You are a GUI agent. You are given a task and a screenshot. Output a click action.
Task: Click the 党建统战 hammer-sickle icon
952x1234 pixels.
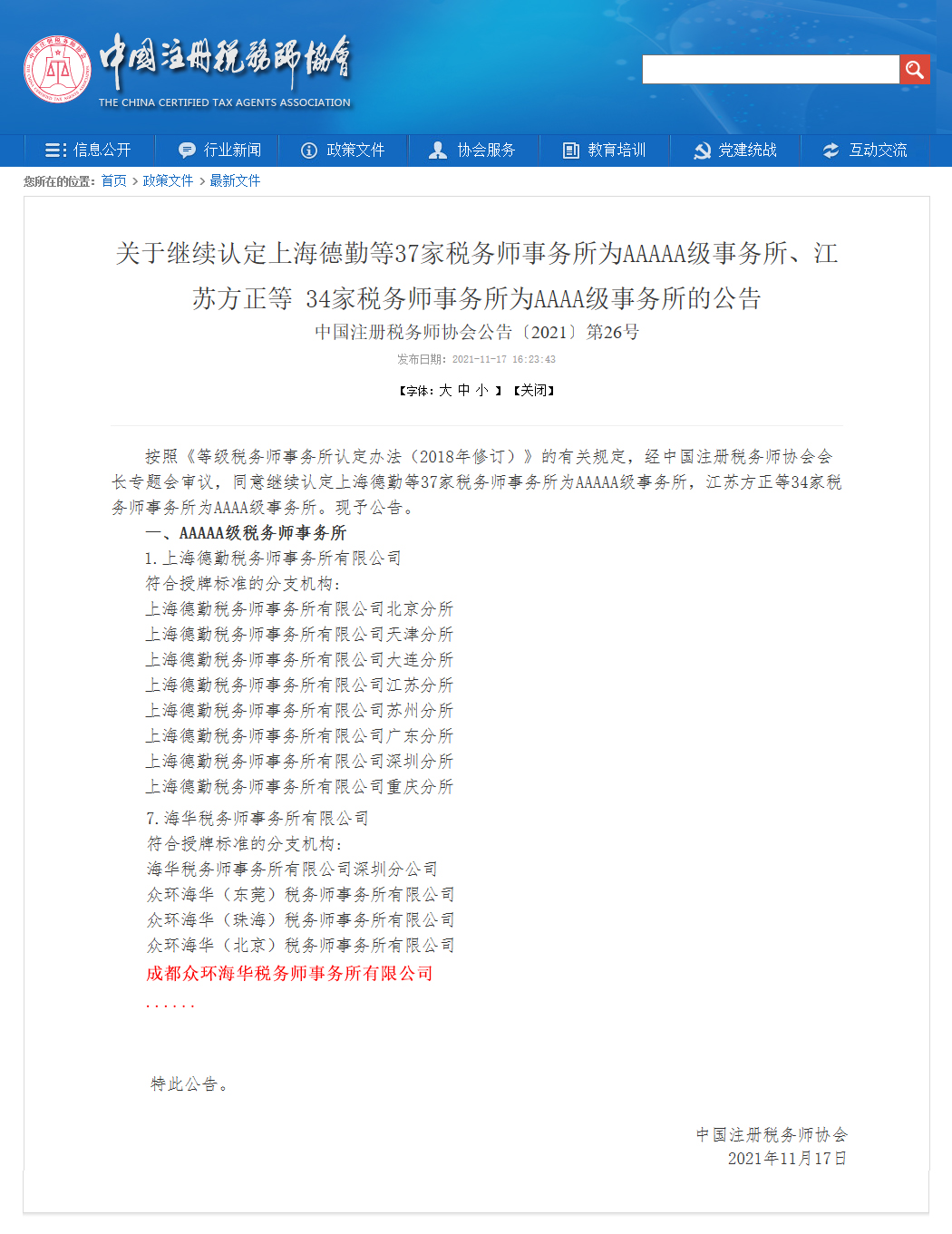pyautogui.click(x=702, y=151)
